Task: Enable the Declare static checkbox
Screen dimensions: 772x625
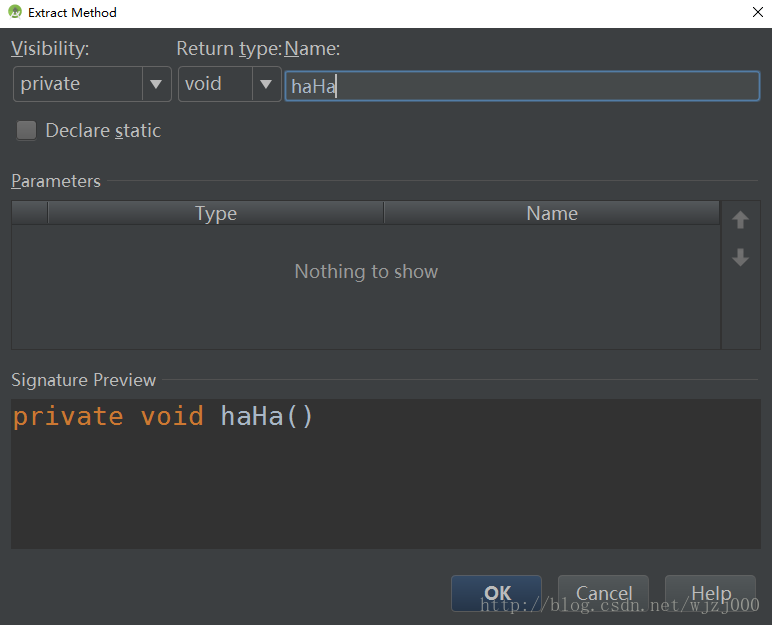Action: tap(26, 131)
